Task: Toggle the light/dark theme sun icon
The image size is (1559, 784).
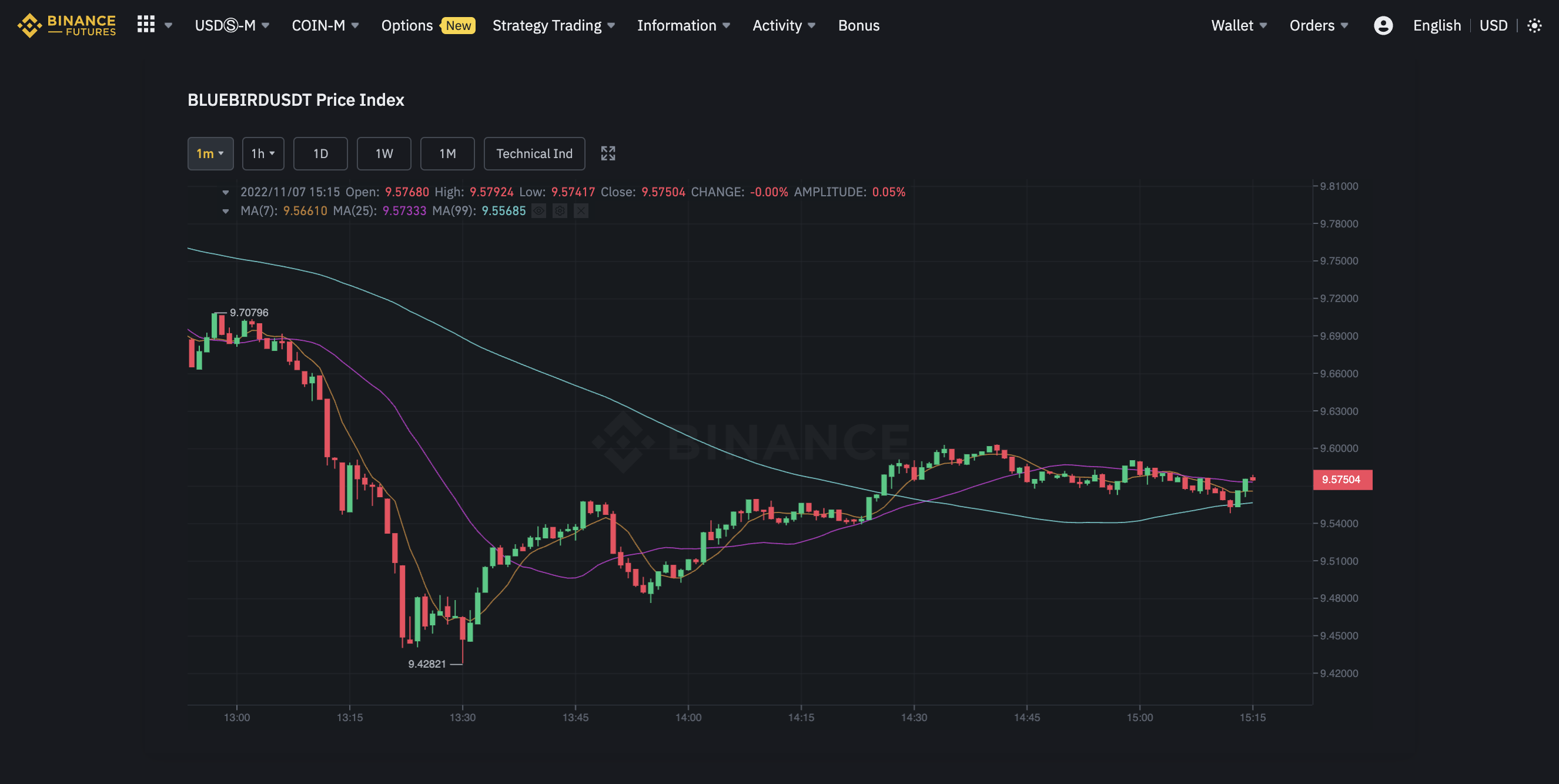Action: pos(1534,25)
